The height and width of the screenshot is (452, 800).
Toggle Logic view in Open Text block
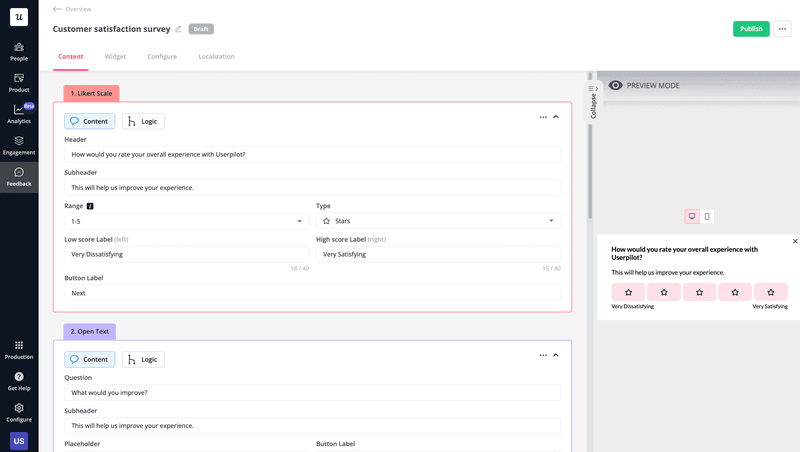pyautogui.click(x=144, y=359)
